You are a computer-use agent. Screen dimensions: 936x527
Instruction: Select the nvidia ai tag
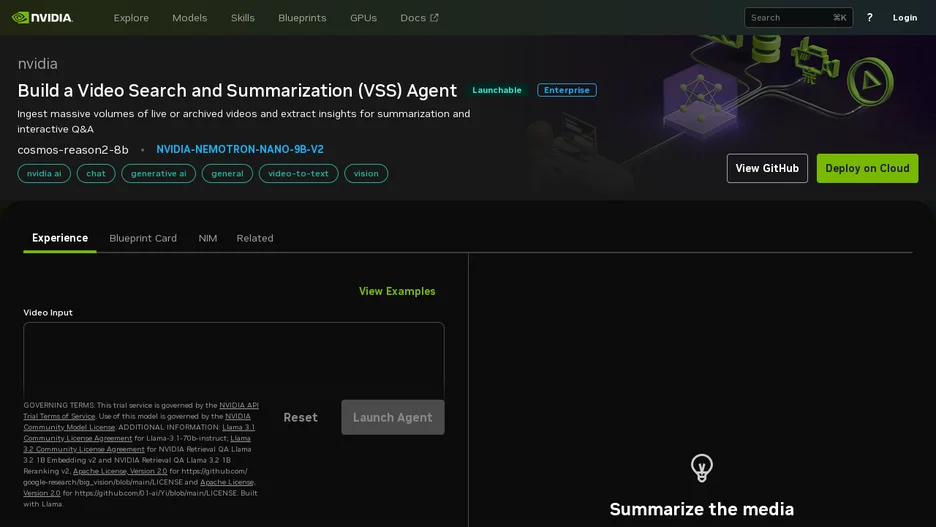pyautogui.click(x=44, y=174)
